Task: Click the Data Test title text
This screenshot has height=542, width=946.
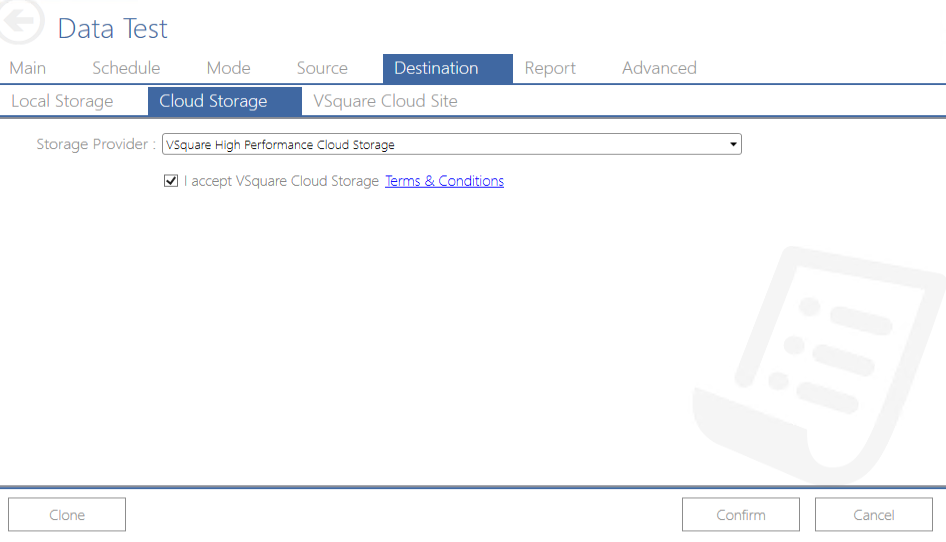Action: [112, 28]
